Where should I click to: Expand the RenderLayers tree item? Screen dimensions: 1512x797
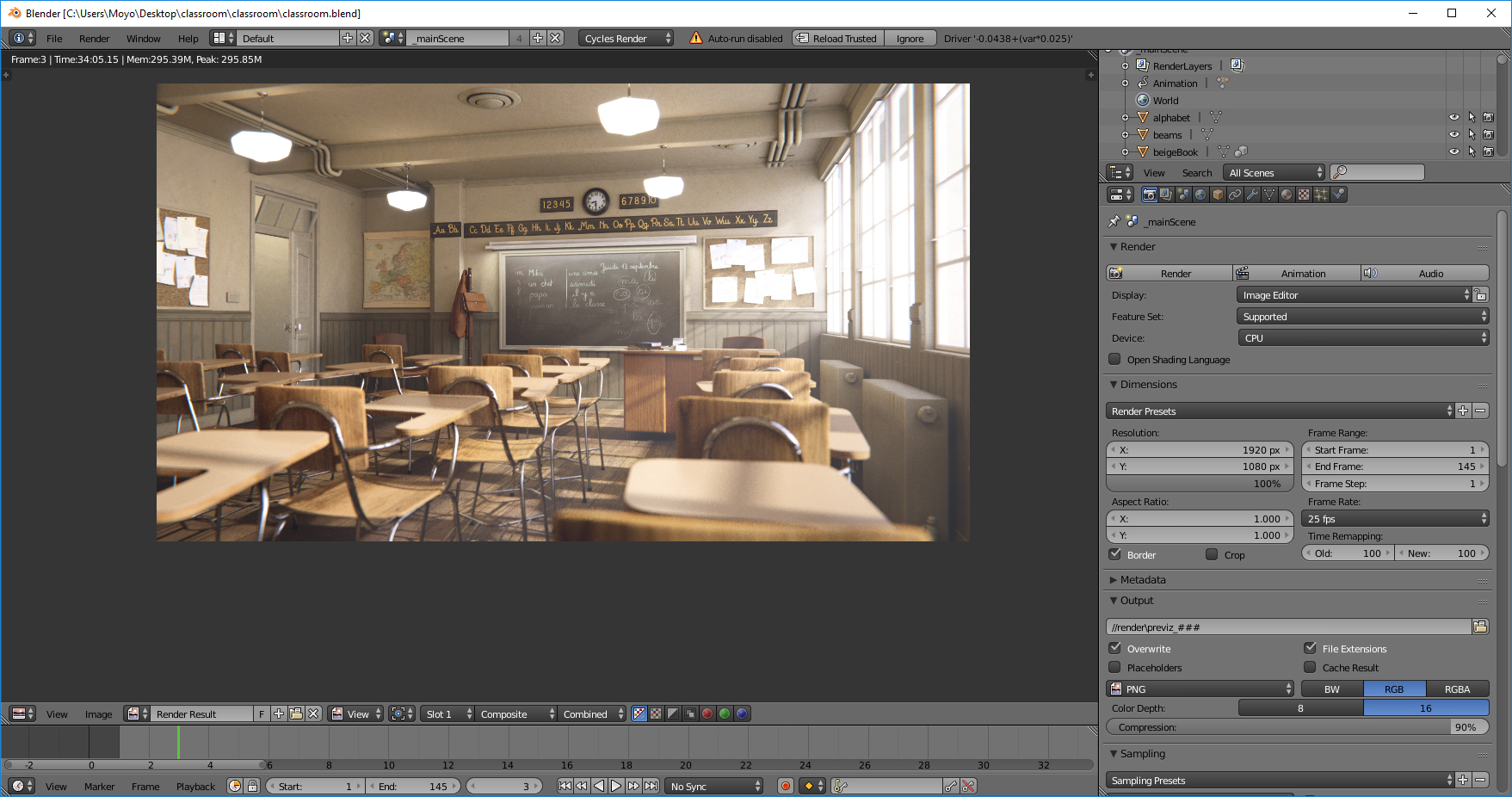[1125, 66]
